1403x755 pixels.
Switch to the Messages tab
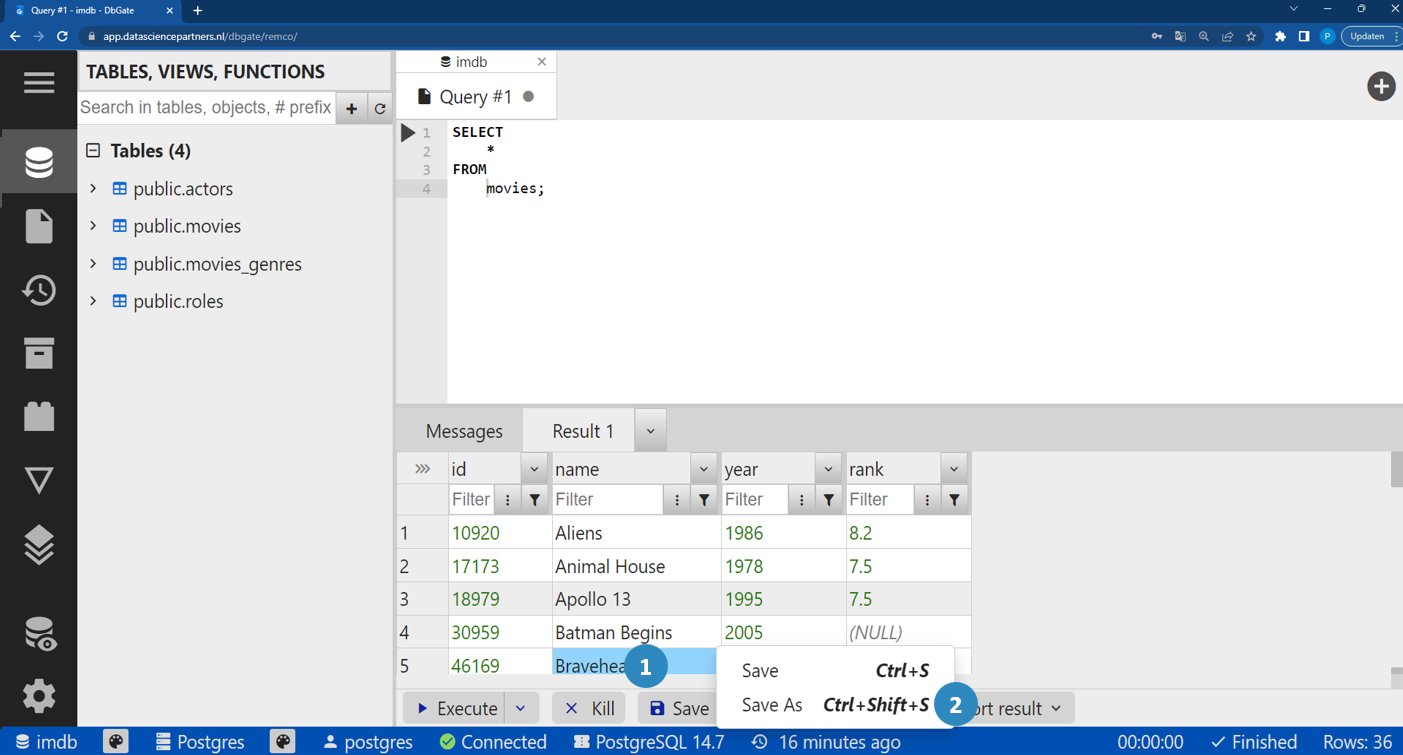464,431
